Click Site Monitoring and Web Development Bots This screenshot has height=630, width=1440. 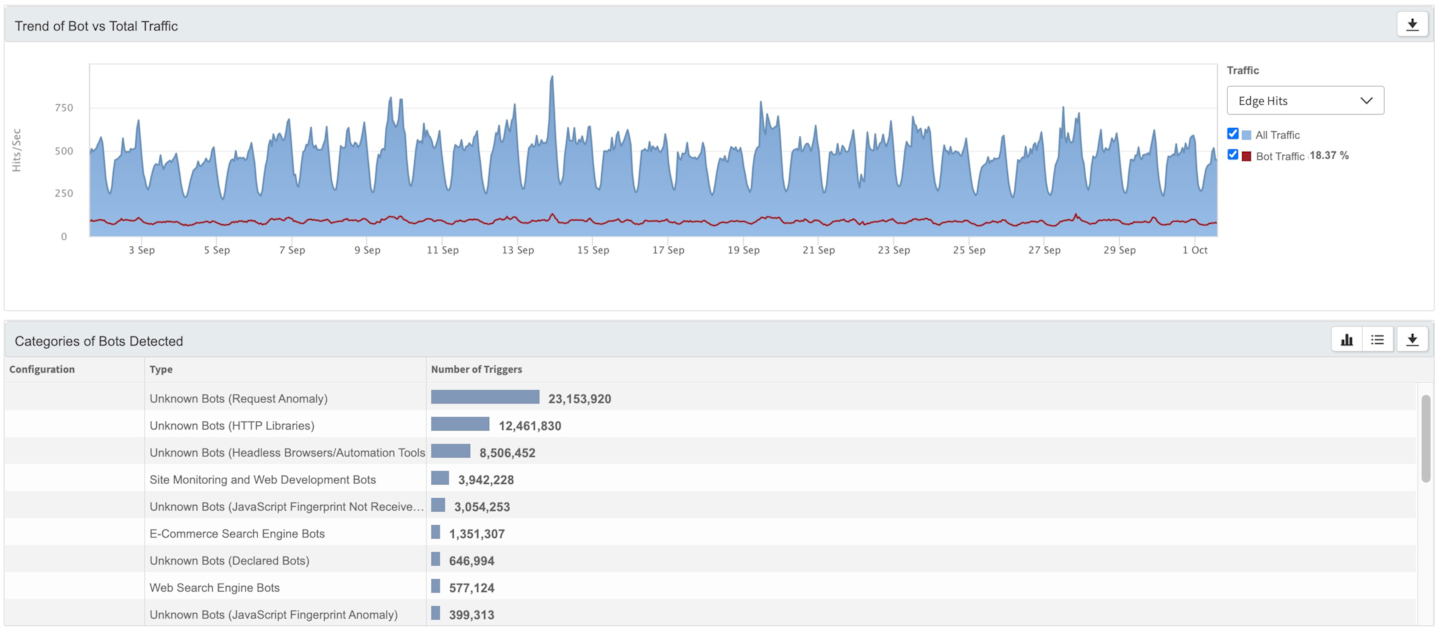[x=262, y=480]
